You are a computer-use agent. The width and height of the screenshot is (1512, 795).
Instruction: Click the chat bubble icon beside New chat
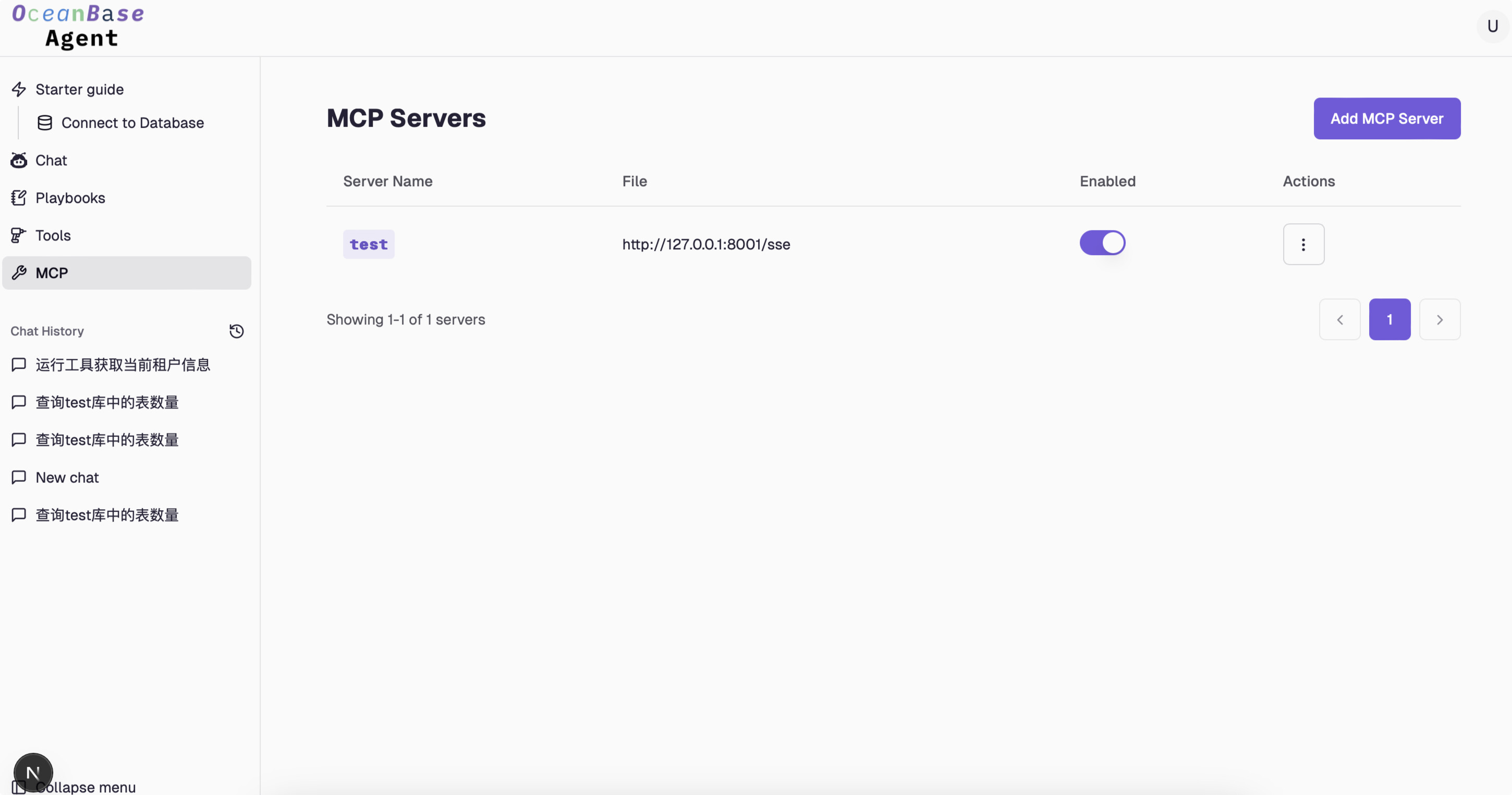pos(19,477)
